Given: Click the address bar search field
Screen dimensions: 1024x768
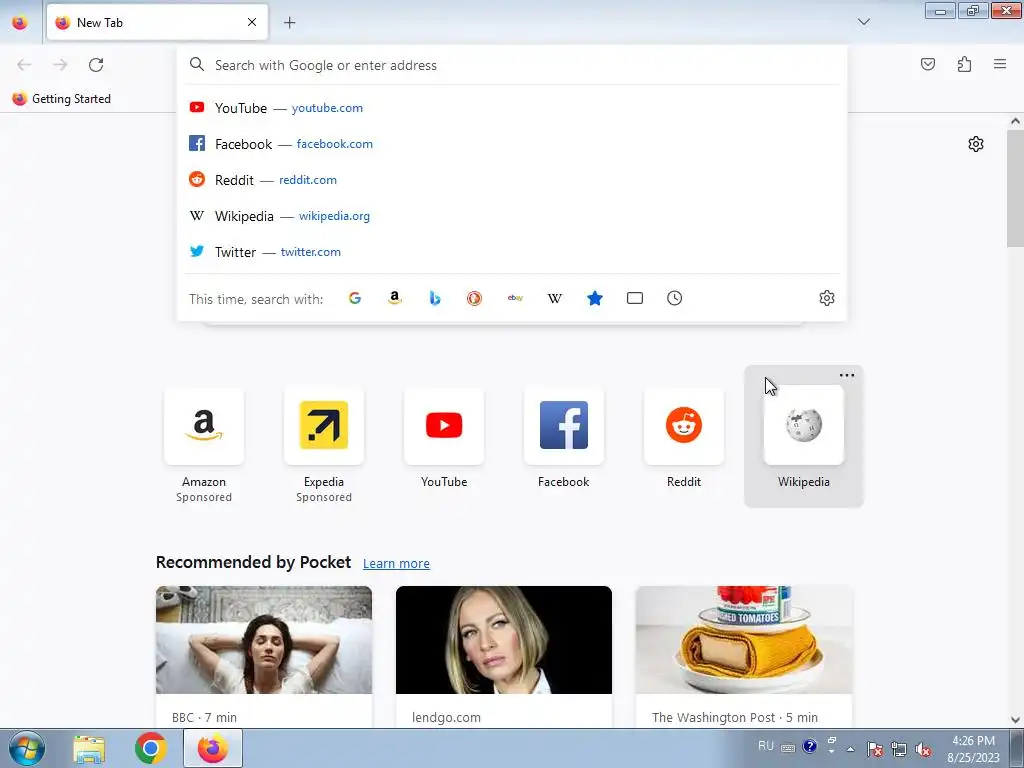Looking at the screenshot, I should [x=512, y=65].
